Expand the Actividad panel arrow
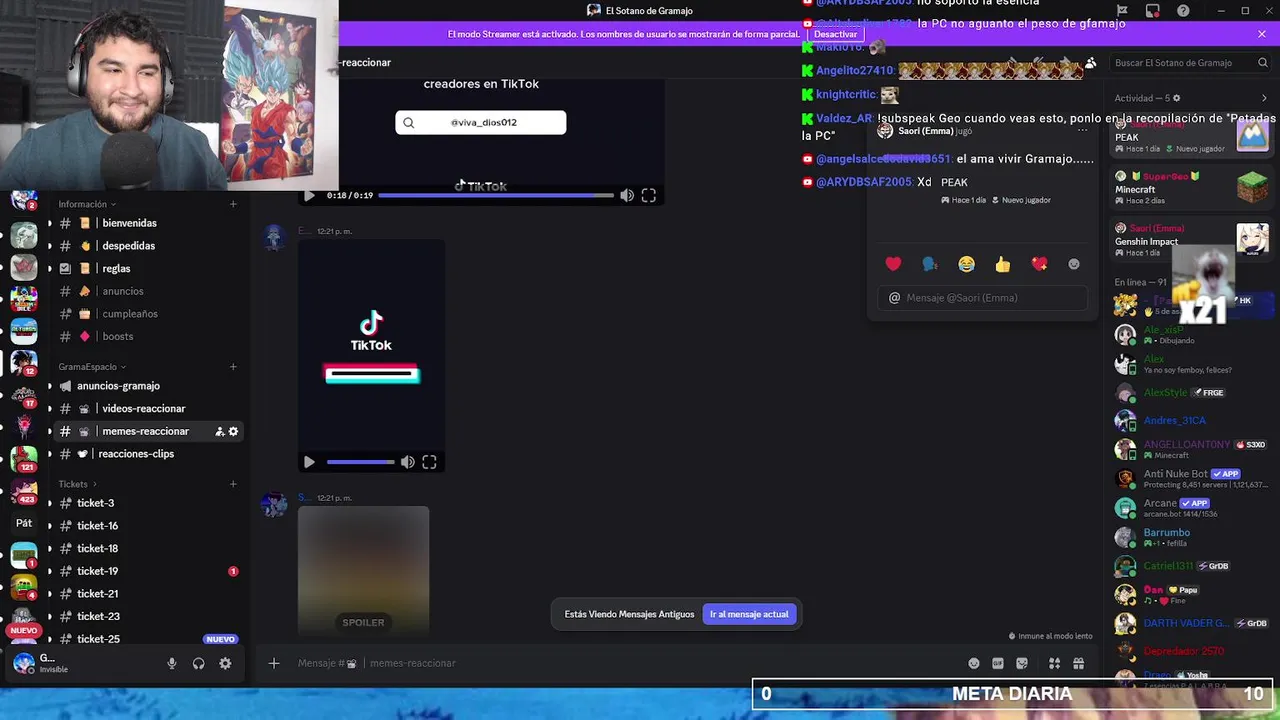 [x=1264, y=98]
